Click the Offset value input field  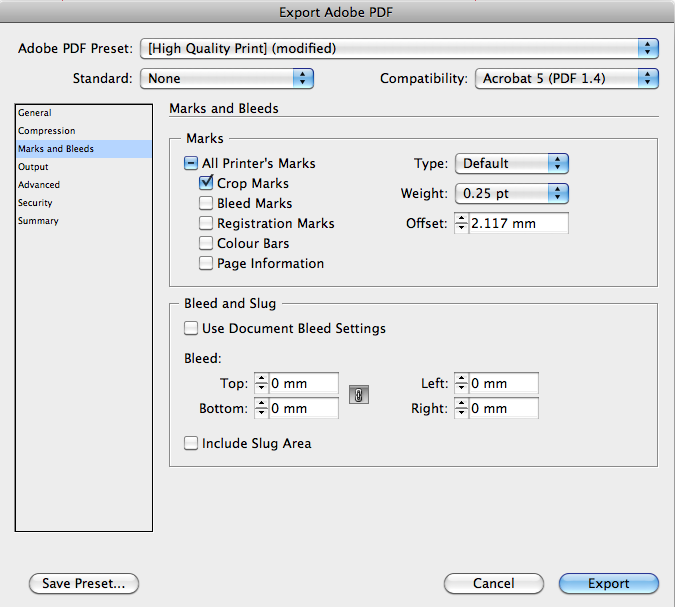click(518, 223)
